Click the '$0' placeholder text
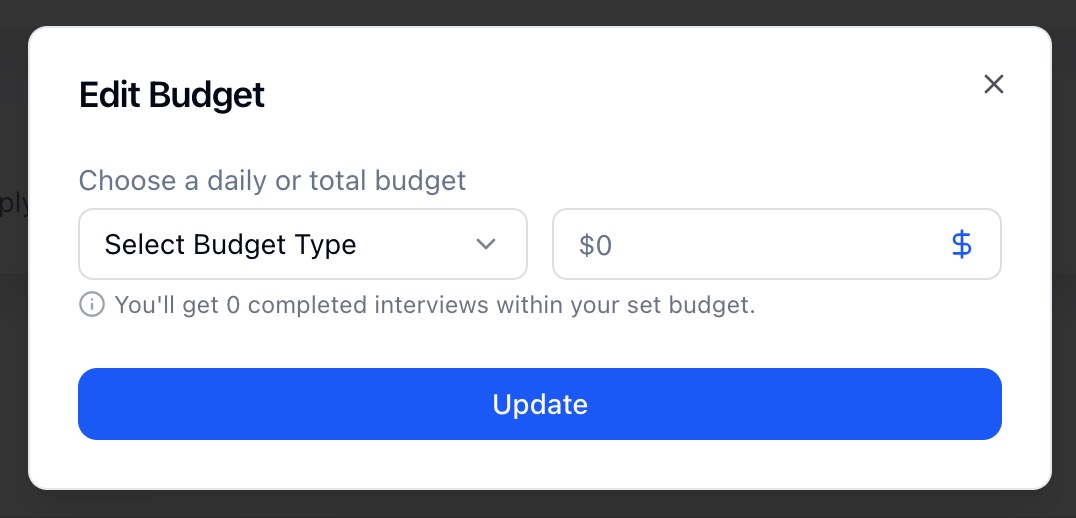The width and height of the screenshot is (1076, 518). click(x=596, y=245)
